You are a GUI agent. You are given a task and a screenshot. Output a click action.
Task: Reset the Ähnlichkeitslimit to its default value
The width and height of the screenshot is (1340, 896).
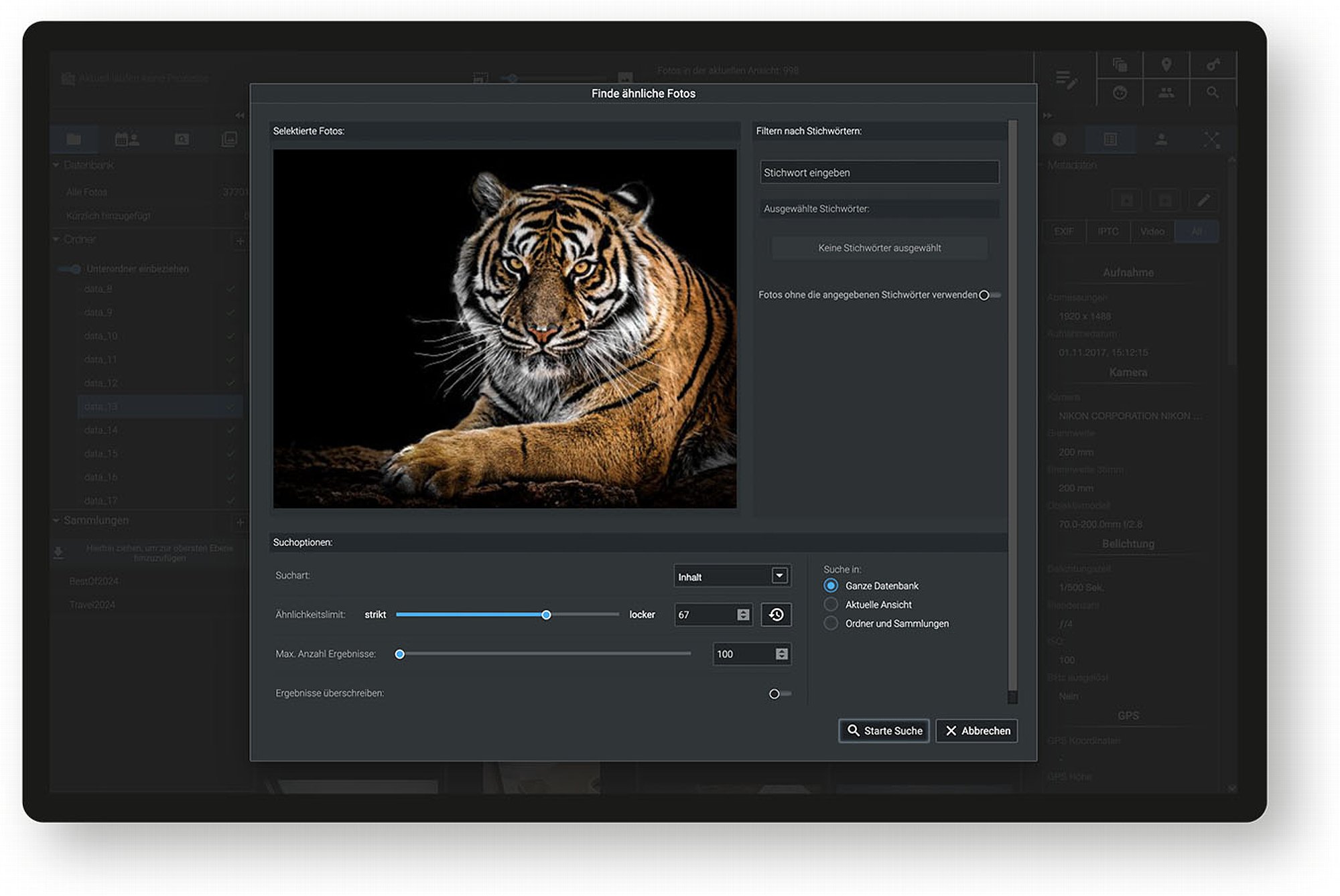(776, 615)
